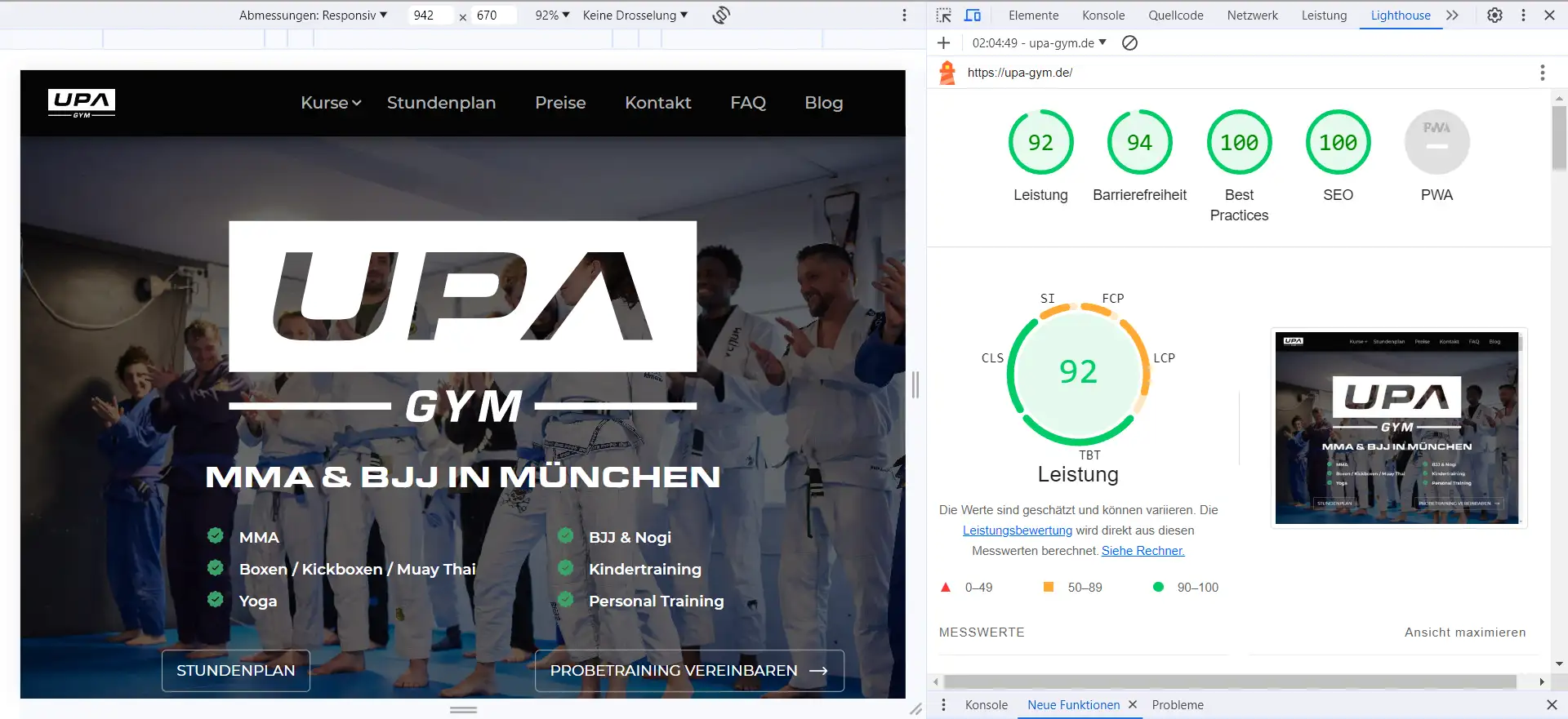Open DevTools customize three-dot menu

coord(1523,16)
